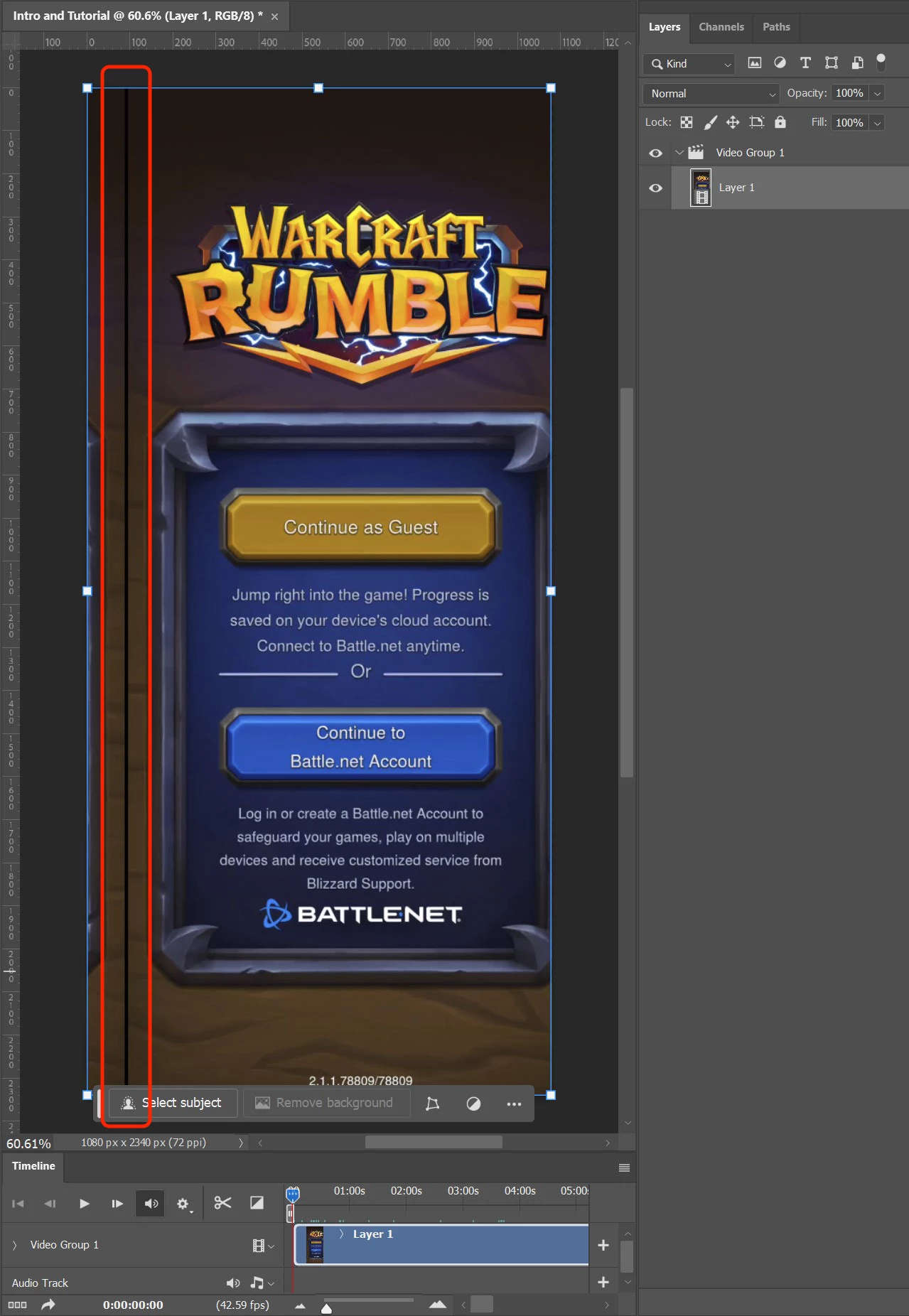The image size is (909, 1316).
Task: Open the Opacity slider dropdown arrow
Action: 878,93
